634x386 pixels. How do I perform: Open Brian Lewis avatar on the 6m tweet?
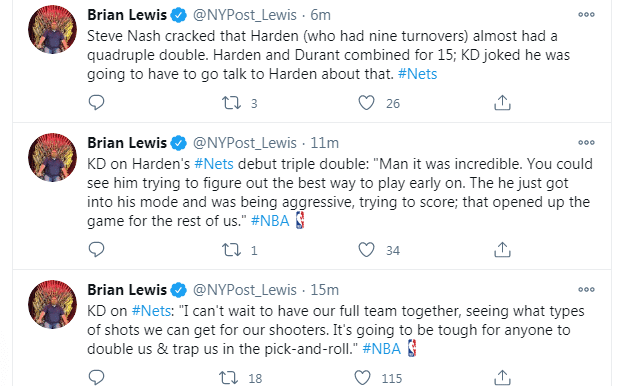[52, 30]
